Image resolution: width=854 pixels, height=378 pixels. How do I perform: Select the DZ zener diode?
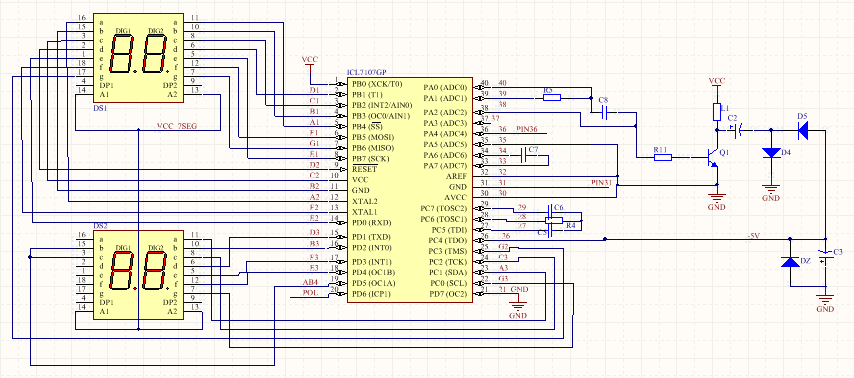pos(790,262)
